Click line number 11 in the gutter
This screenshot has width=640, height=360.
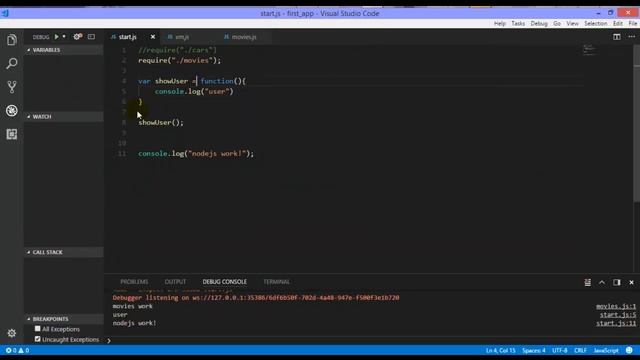122,153
